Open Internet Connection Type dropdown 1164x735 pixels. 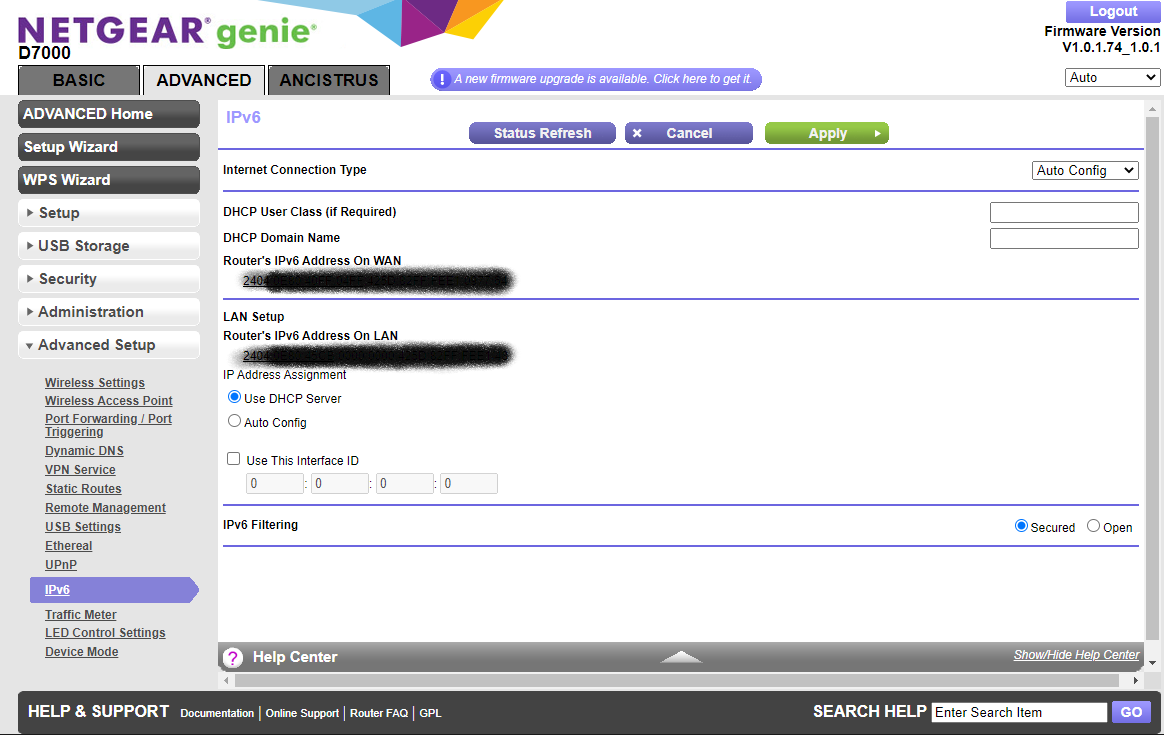pyautogui.click(x=1085, y=171)
